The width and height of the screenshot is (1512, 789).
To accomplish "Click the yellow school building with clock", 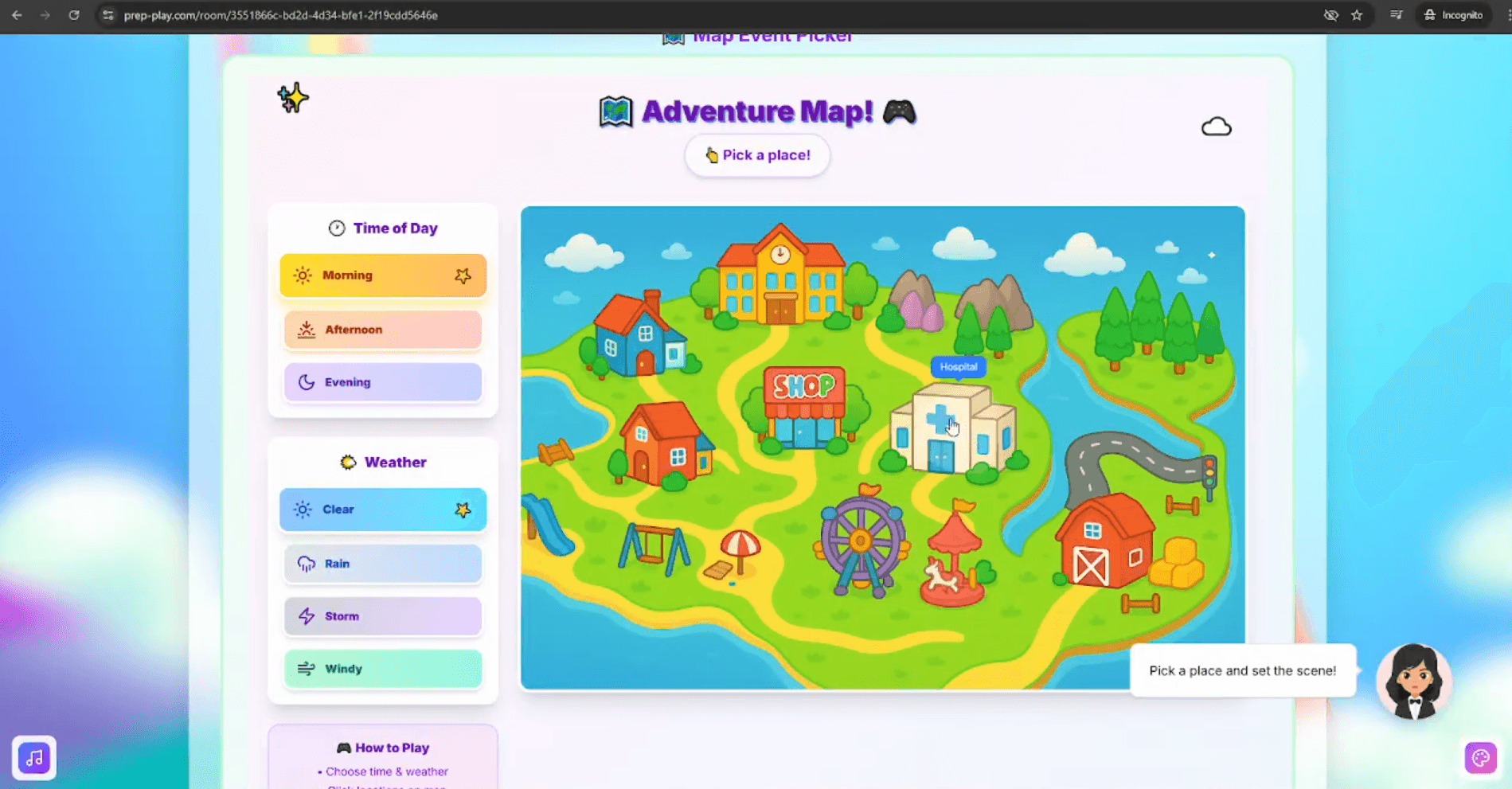I will (779, 280).
